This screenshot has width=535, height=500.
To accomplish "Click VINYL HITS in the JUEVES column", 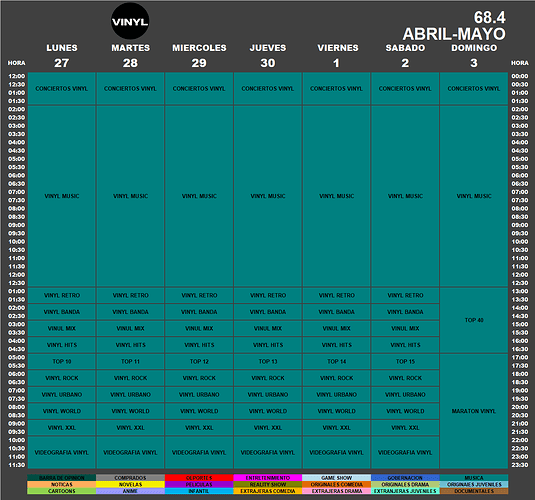I will click(268, 345).
